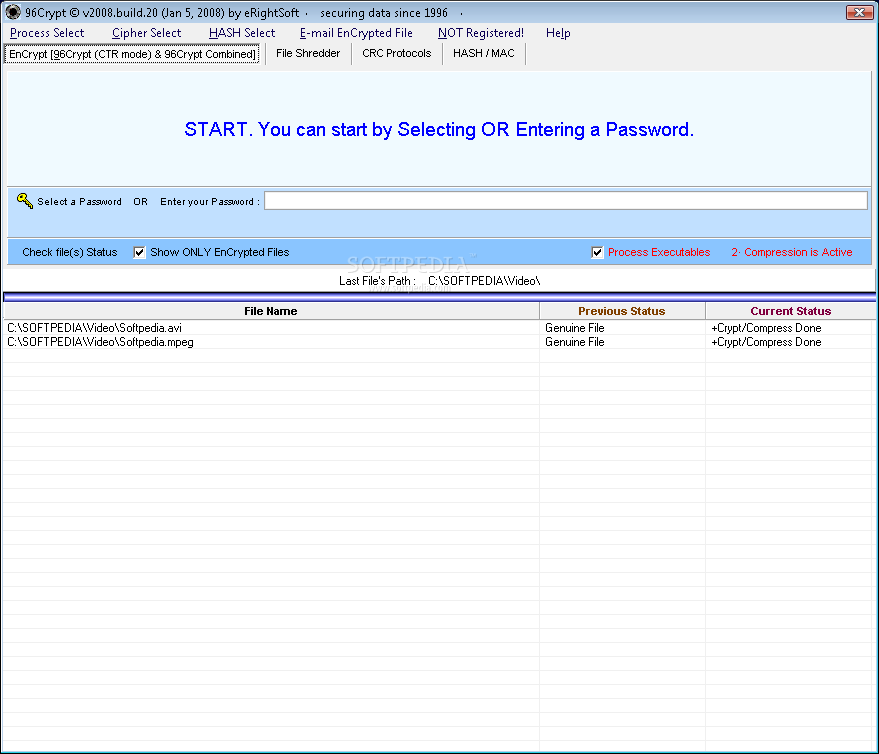The width and height of the screenshot is (879, 754).
Task: Click +Crypt/Compress Done for Softpedia.avi
Action: tap(766, 327)
